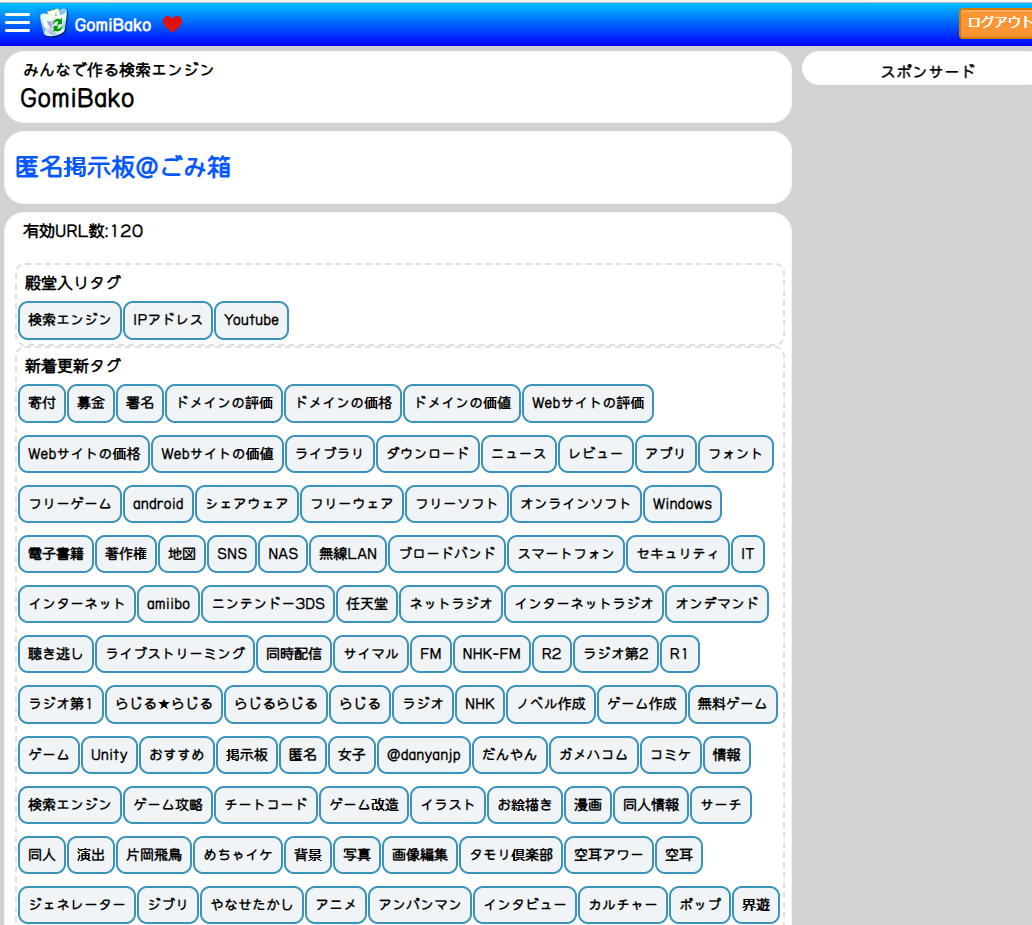Open the Unity tag
The width and height of the screenshot is (1032, 925).
109,755
